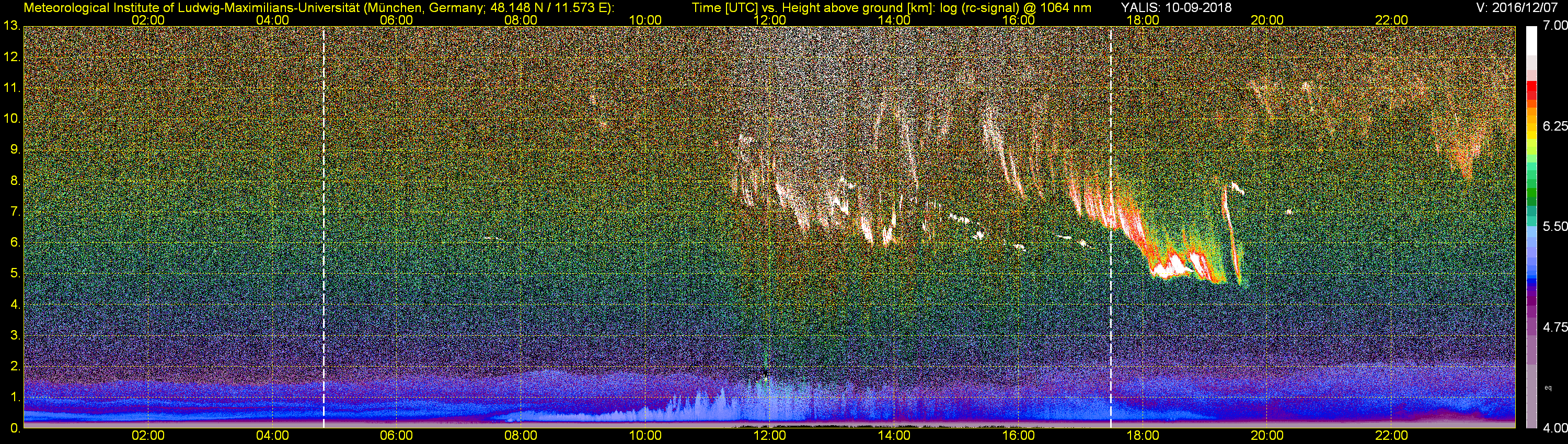Click the 'V: 2016/12/07' version label
This screenshot has height=444, width=1568.
1516,7
